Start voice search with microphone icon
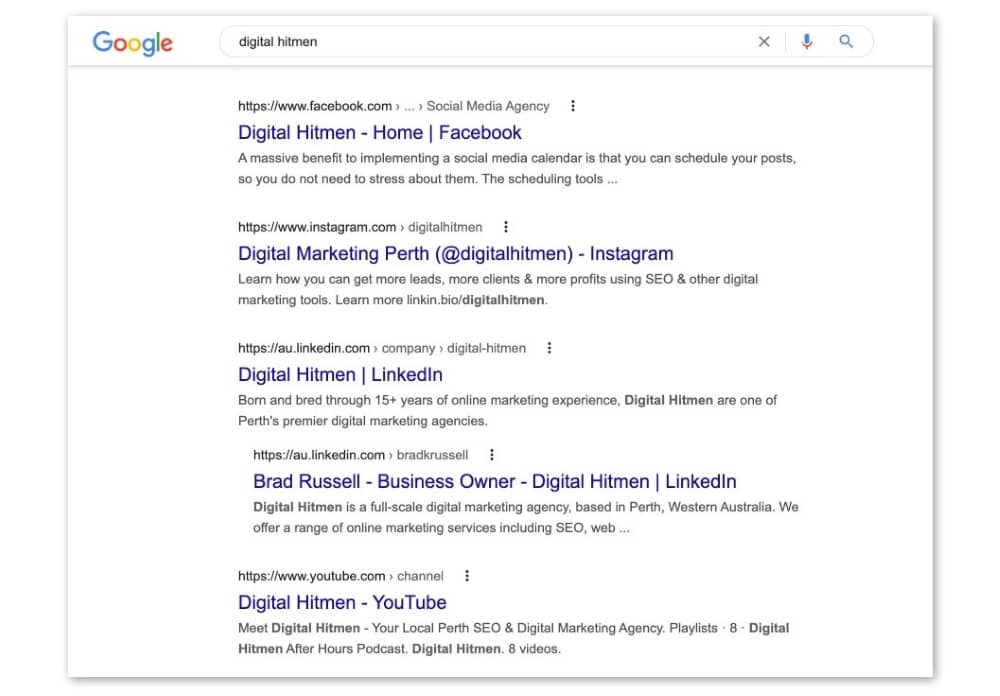This screenshot has width=1000, height=696. click(x=807, y=41)
